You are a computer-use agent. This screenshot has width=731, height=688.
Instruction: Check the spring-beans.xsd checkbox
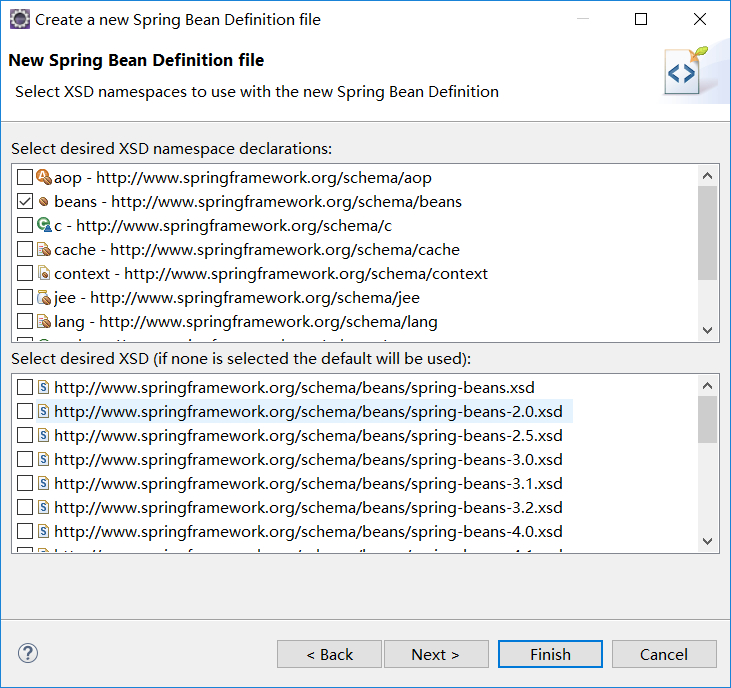[x=25, y=387]
